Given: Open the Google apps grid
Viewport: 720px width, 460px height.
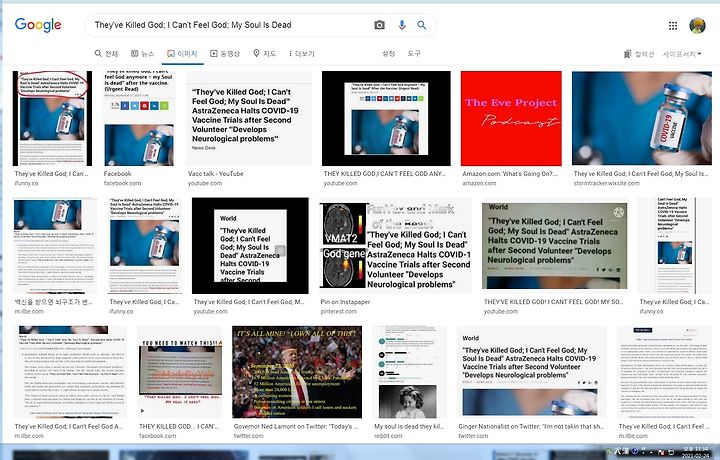Looking at the screenshot, I should (x=673, y=26).
